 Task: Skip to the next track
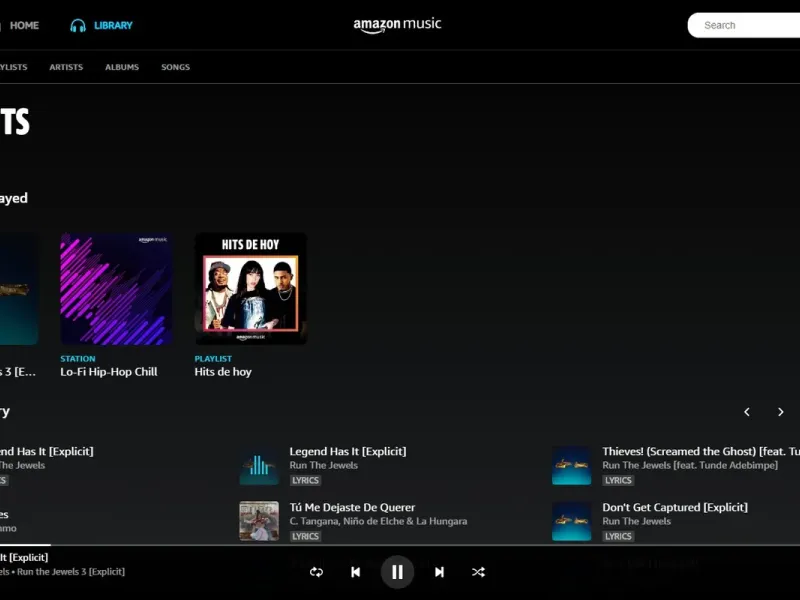click(439, 572)
